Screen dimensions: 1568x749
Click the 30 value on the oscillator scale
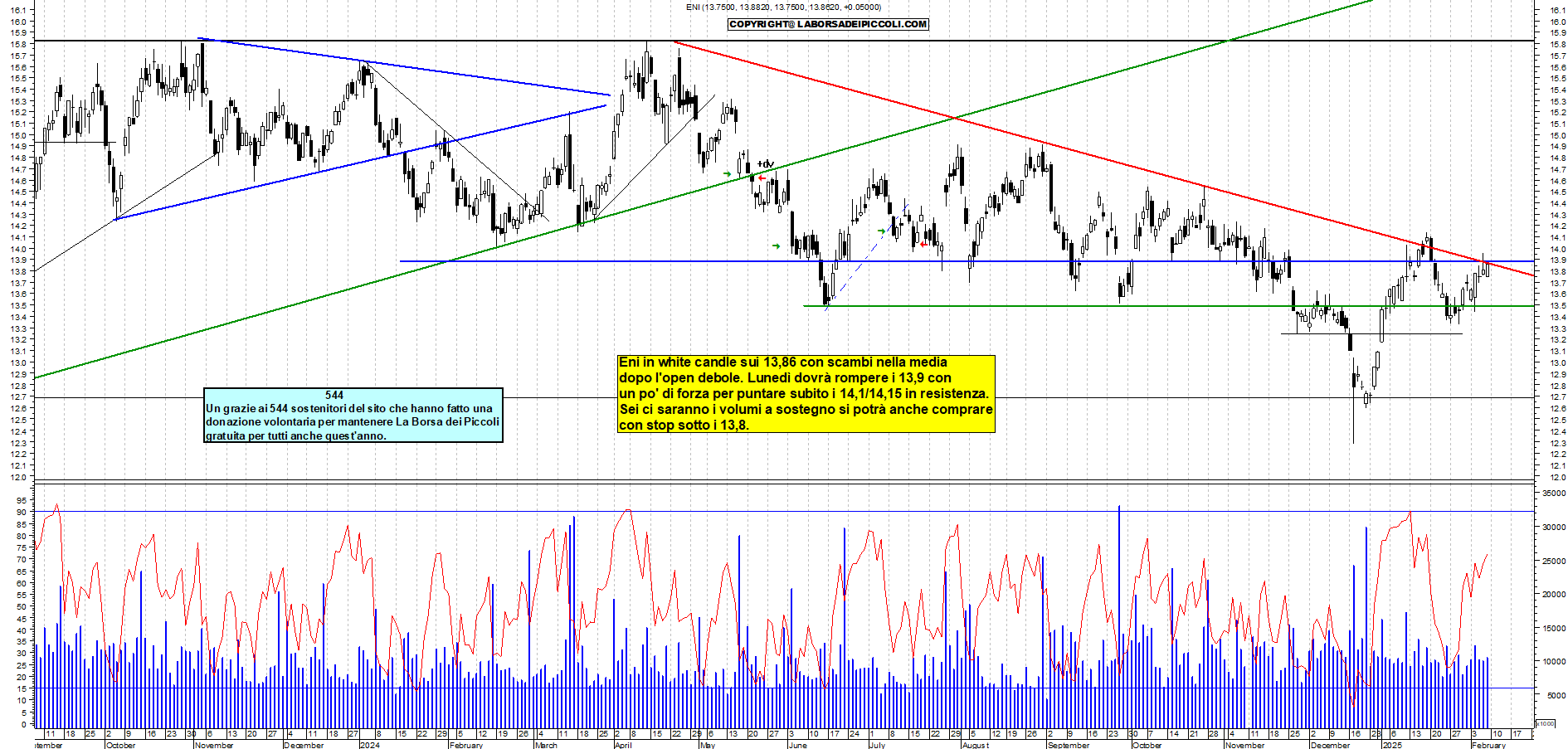(x=22, y=653)
